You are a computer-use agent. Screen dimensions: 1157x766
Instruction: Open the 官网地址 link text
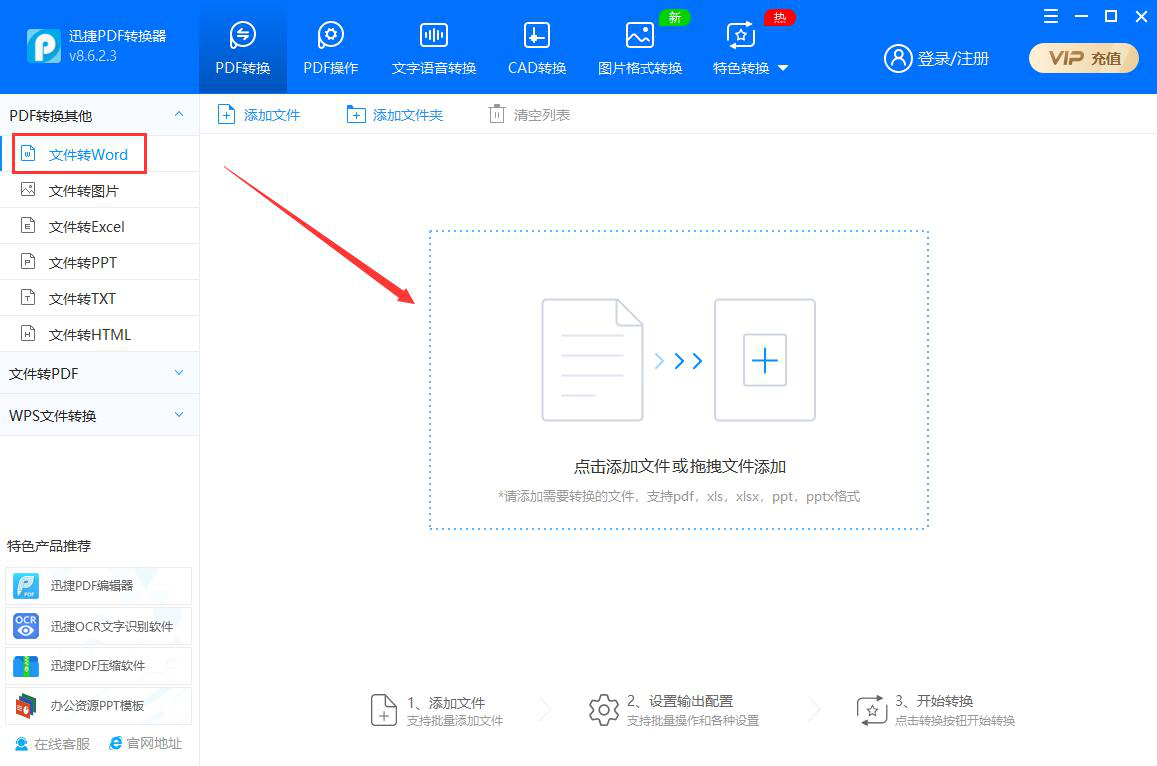tap(154, 743)
